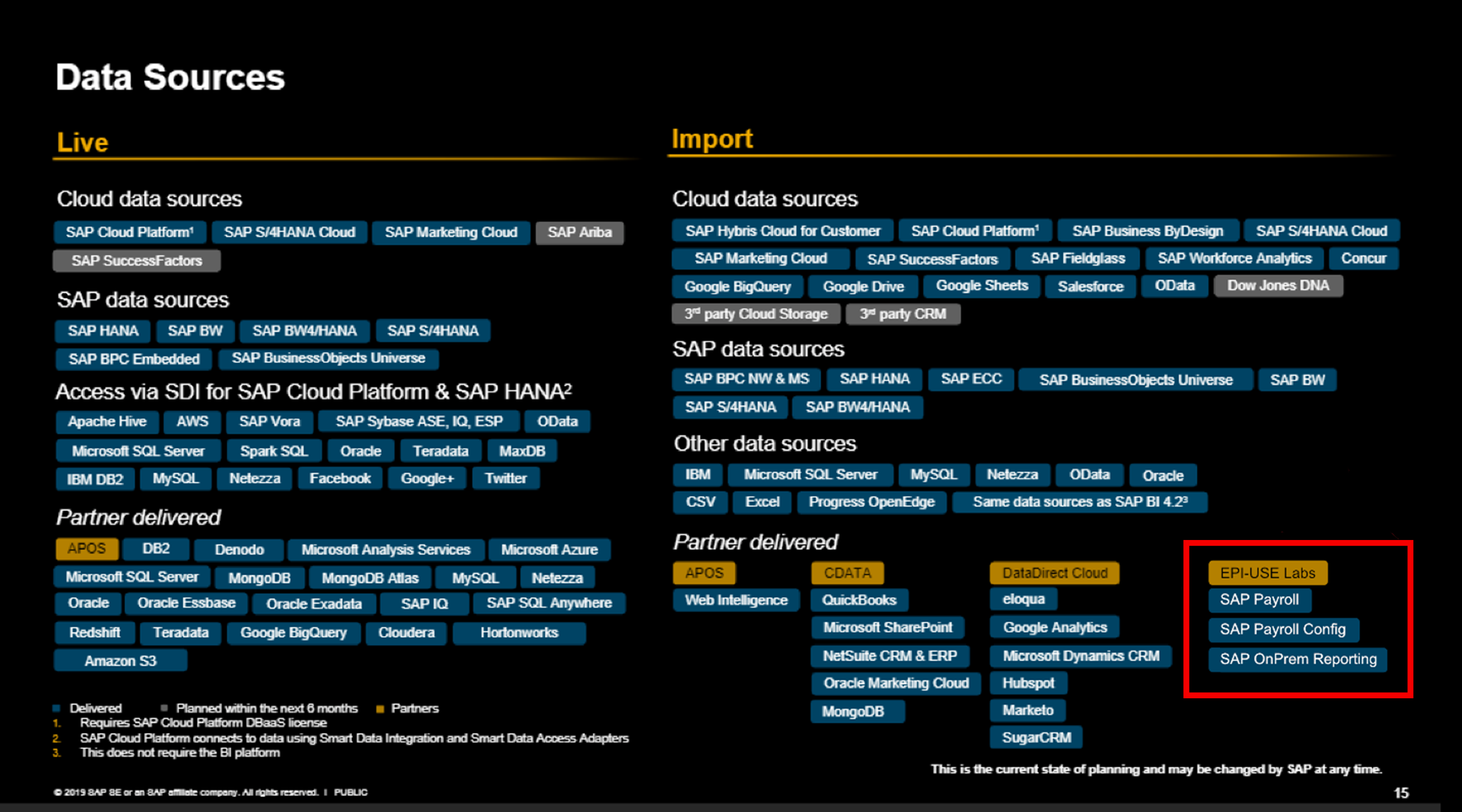Select the 'MaxDB' label
Viewport: 1462px width, 812px height.
pyautogui.click(x=522, y=451)
